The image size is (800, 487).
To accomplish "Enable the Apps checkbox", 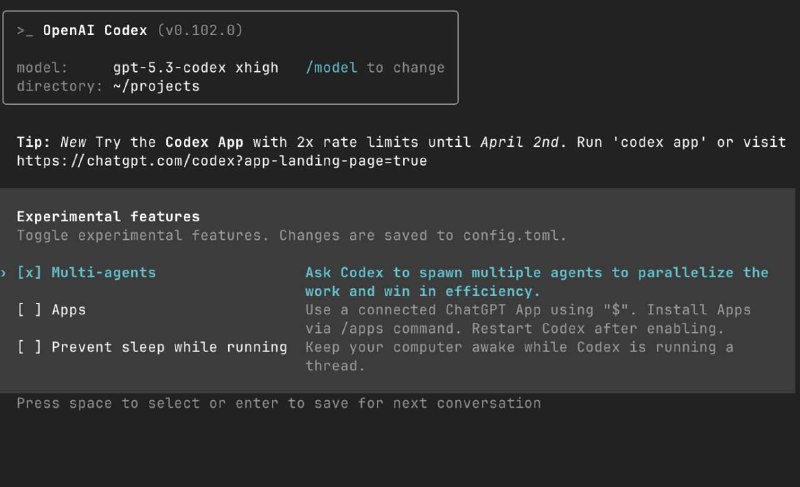I will [30, 310].
